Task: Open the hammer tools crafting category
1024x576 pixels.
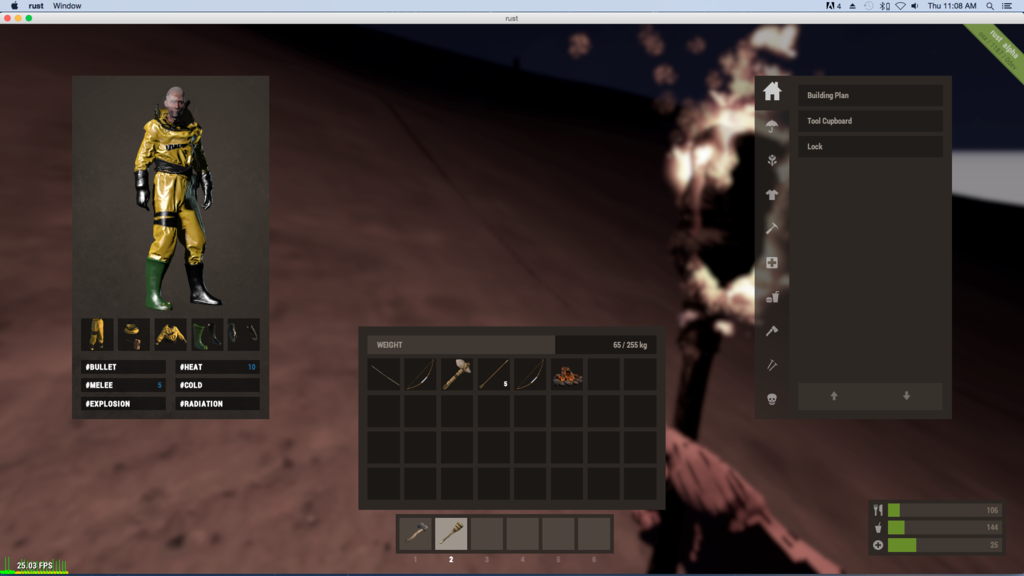Action: click(772, 229)
